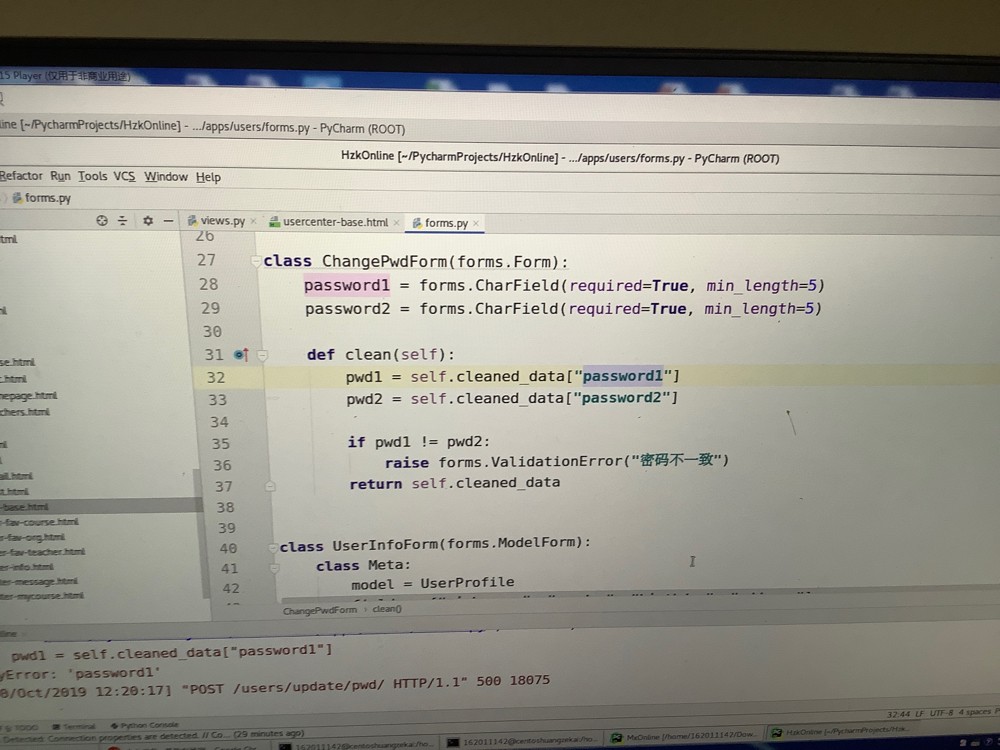Select the forms.py editor tab

coord(446,223)
